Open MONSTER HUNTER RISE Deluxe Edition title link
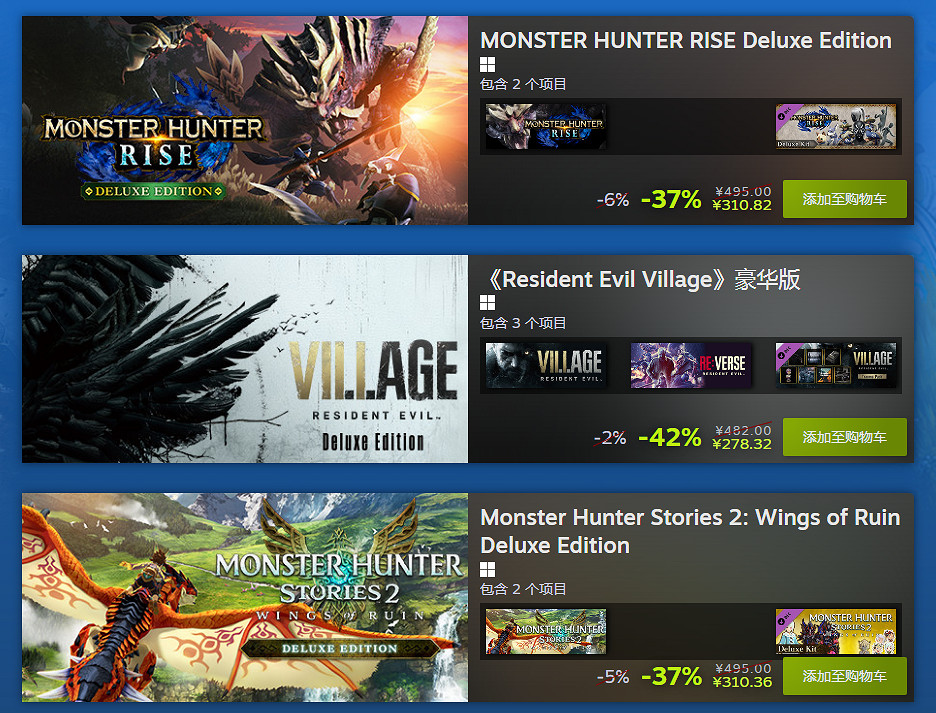This screenshot has width=936, height=713. click(x=686, y=40)
